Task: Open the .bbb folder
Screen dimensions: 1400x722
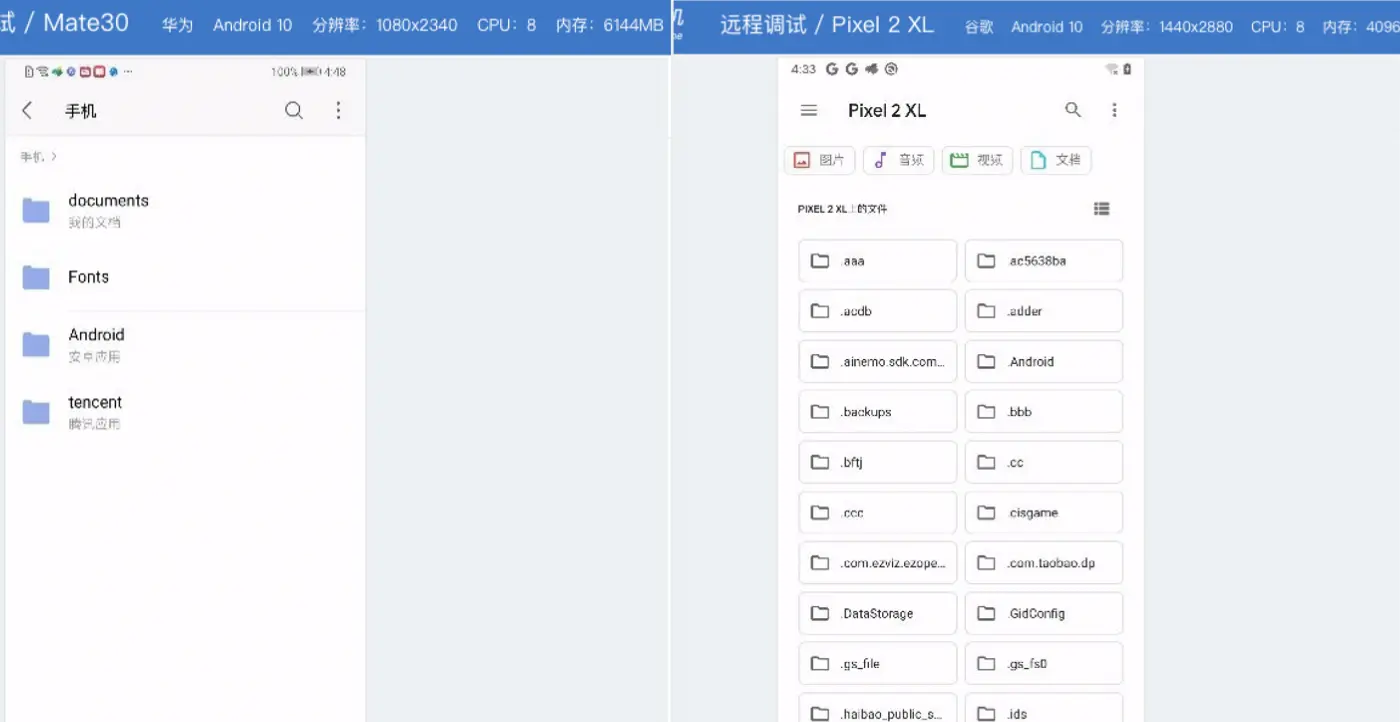Action: click(x=1044, y=412)
